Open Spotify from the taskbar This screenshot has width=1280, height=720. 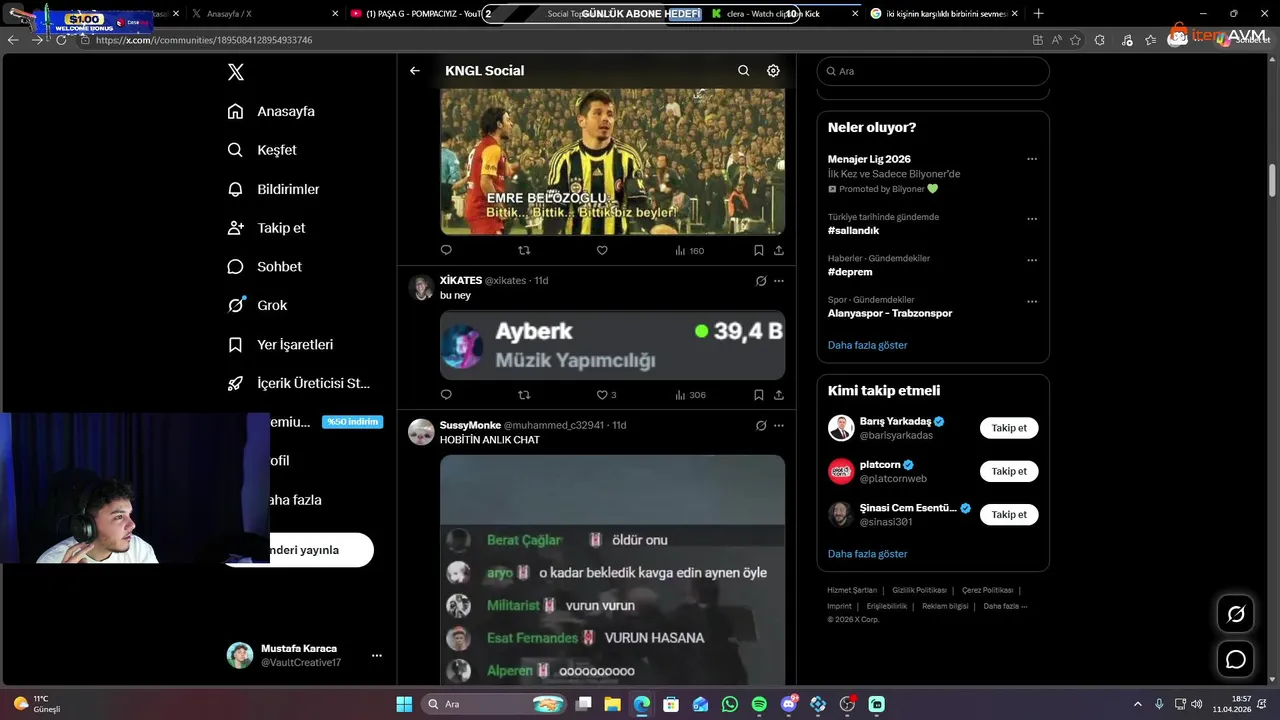(759, 704)
